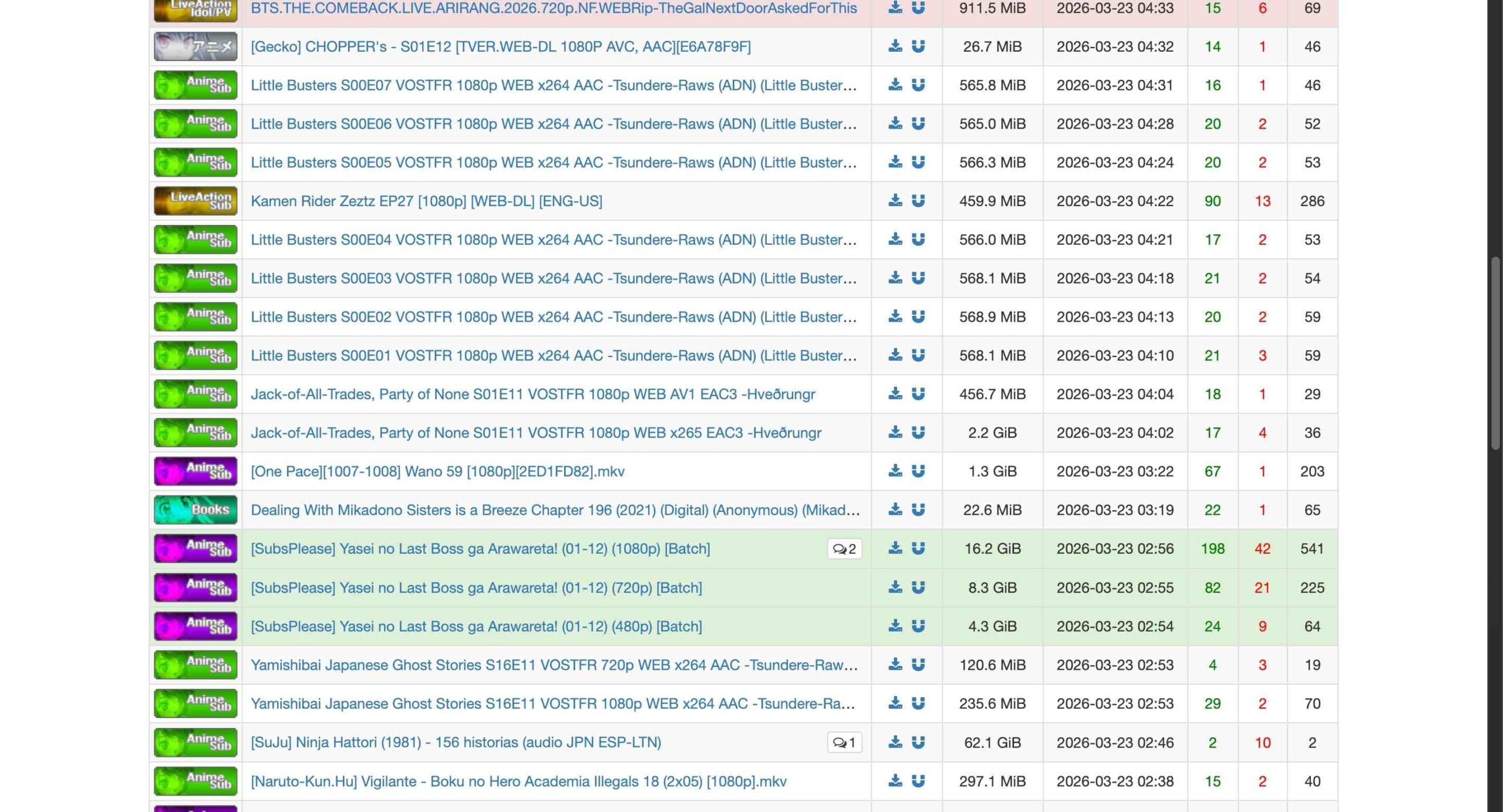Download torrent for Jack-of-All-Trades AV1 release
Viewport: 1503px width, 812px height.
[x=895, y=394]
